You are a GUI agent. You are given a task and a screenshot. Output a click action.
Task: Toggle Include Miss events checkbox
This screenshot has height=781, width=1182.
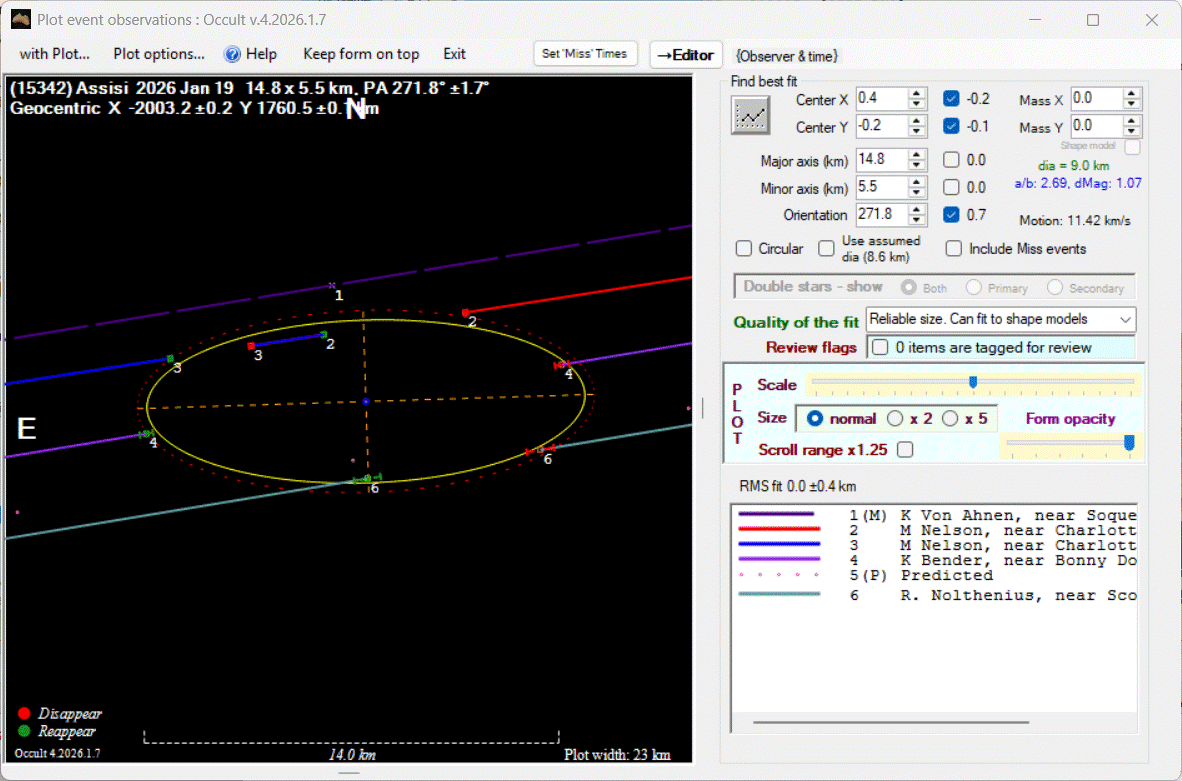coord(954,249)
